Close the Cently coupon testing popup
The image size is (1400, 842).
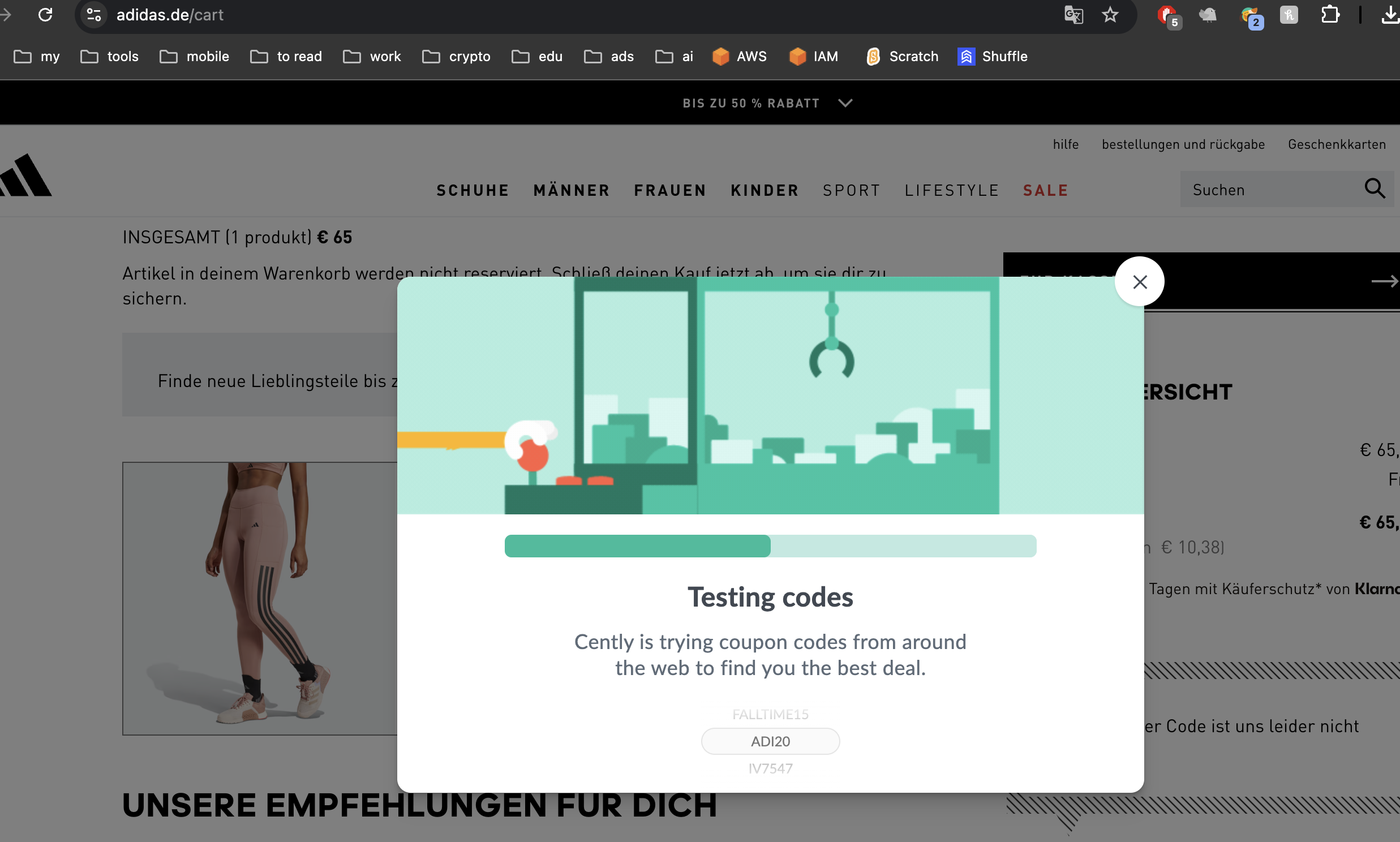pos(1139,282)
